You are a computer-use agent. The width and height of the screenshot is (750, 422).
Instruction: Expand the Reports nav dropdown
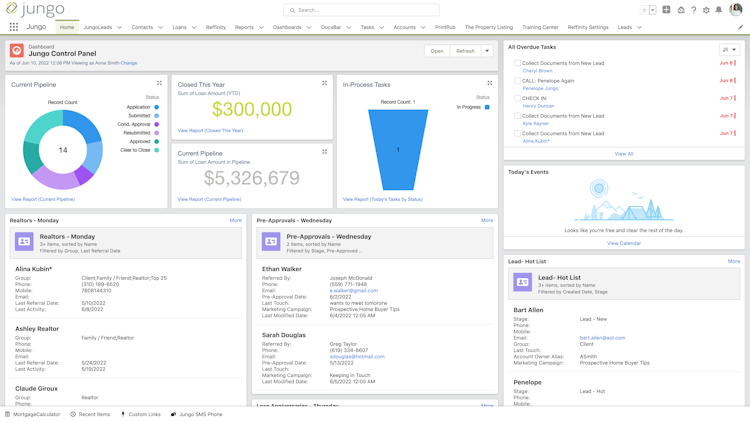(261, 27)
